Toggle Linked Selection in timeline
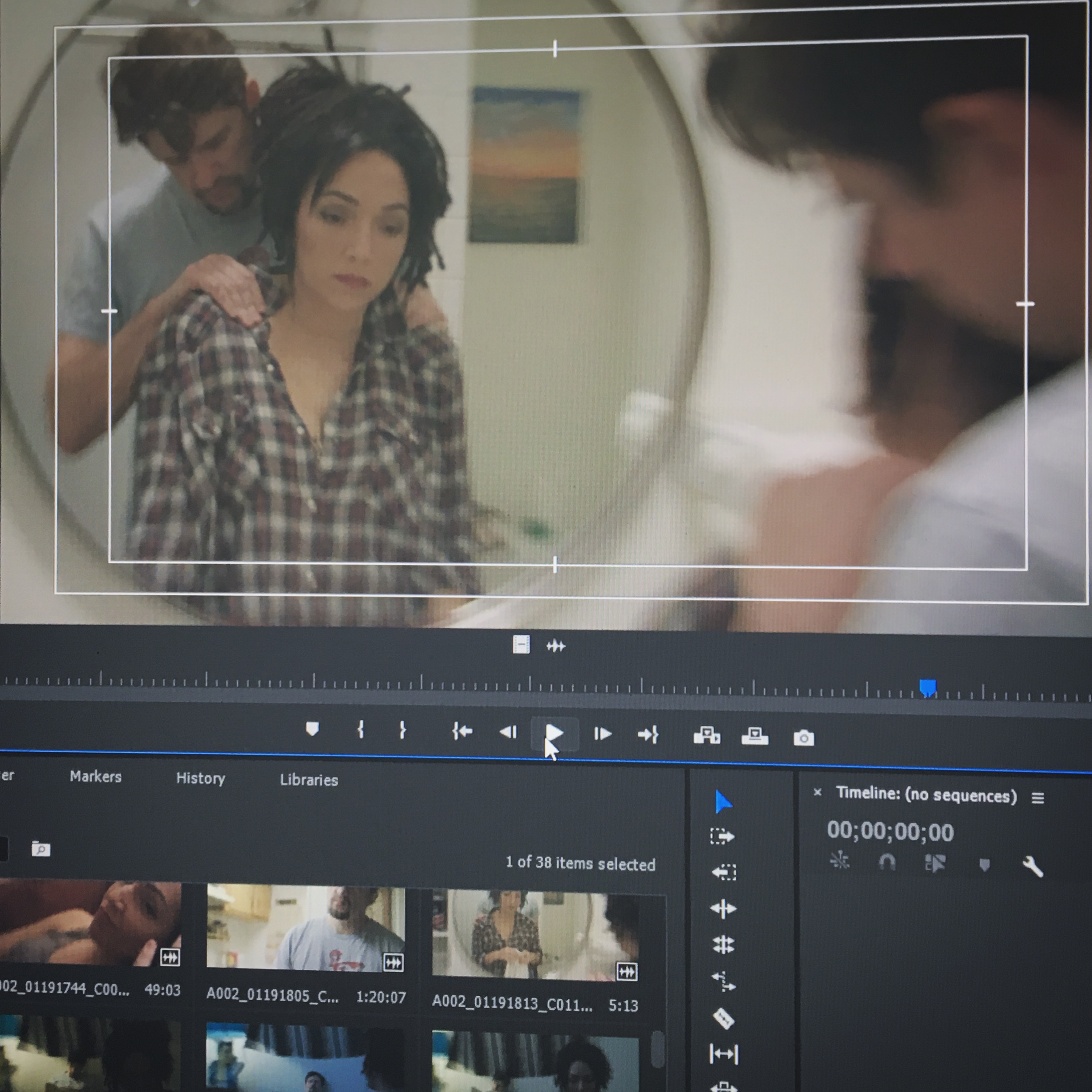 click(935, 863)
